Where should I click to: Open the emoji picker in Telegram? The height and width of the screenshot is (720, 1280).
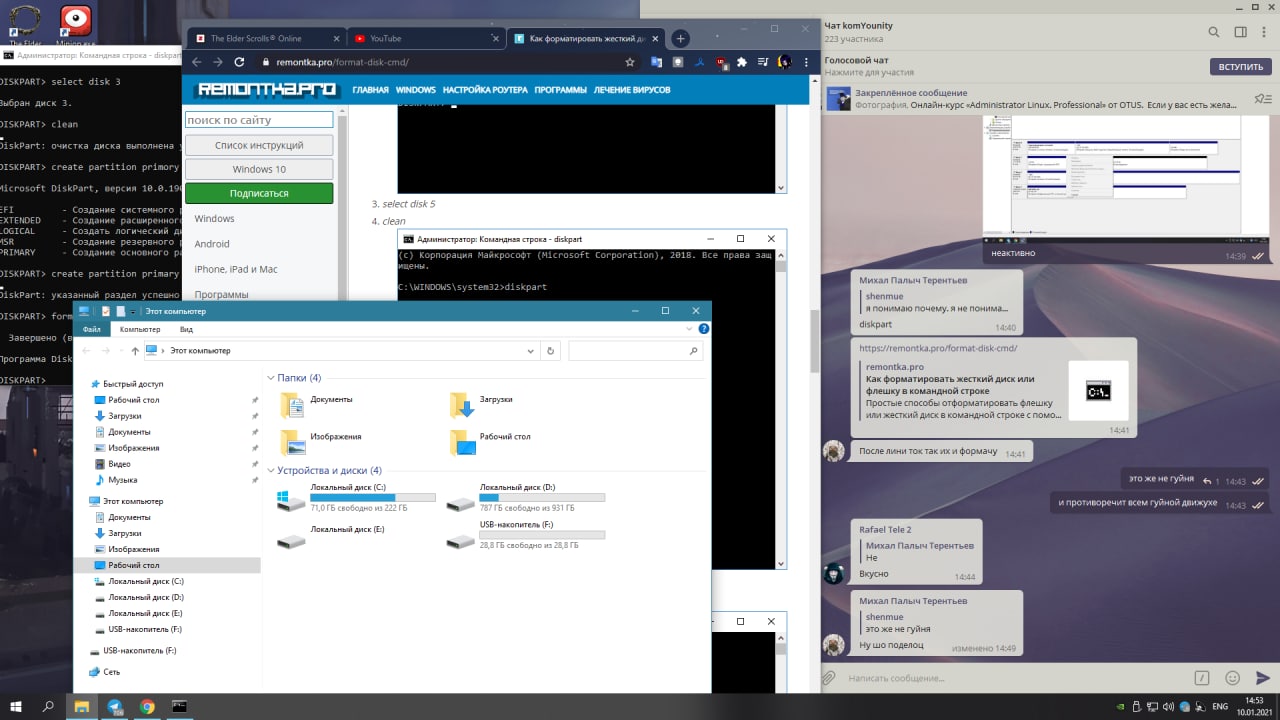[1232, 678]
